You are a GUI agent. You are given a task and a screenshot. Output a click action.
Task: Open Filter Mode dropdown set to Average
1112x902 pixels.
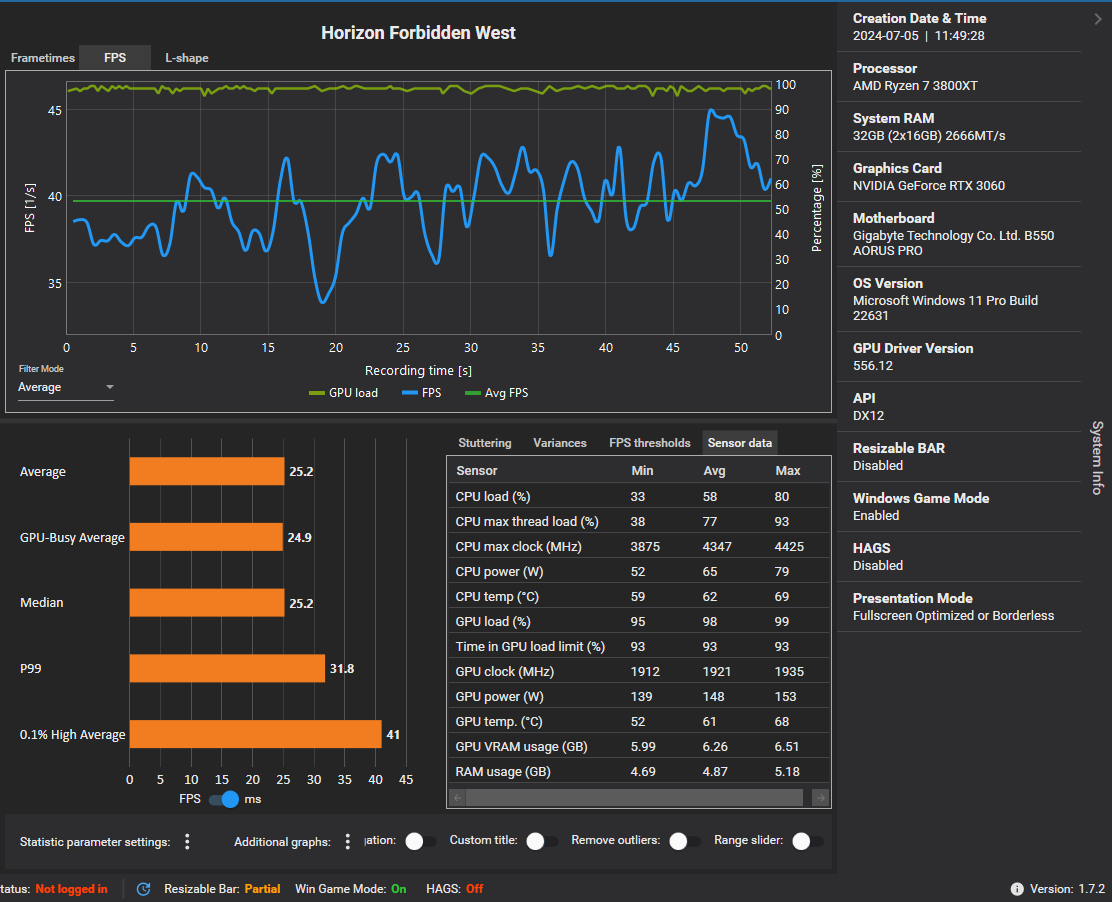(x=66, y=387)
